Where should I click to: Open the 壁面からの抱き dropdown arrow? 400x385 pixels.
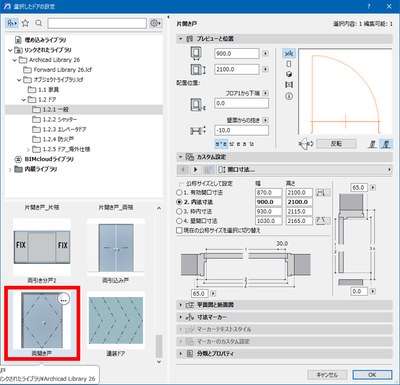pyautogui.click(x=265, y=120)
